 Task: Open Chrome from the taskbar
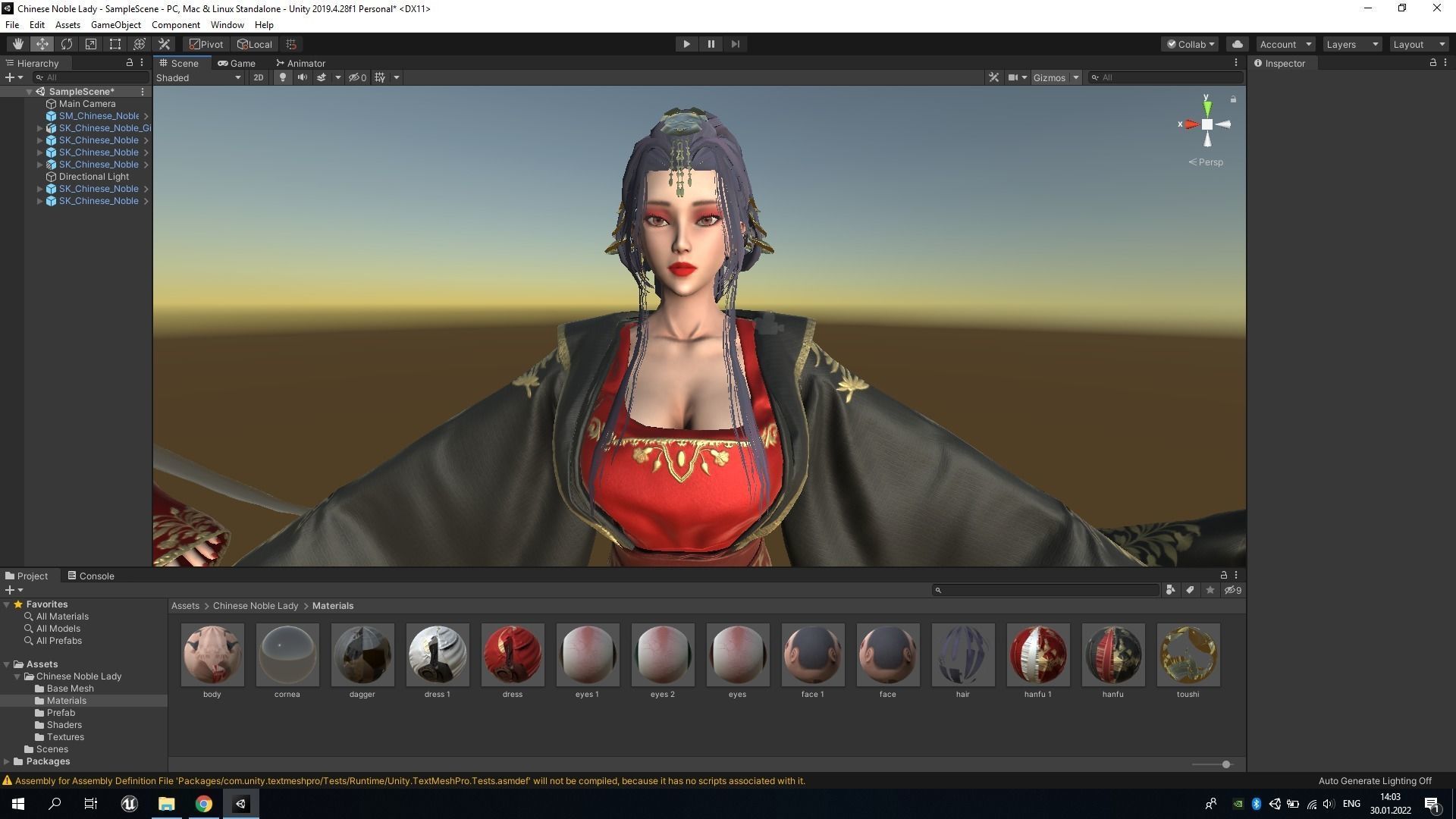[x=203, y=804]
